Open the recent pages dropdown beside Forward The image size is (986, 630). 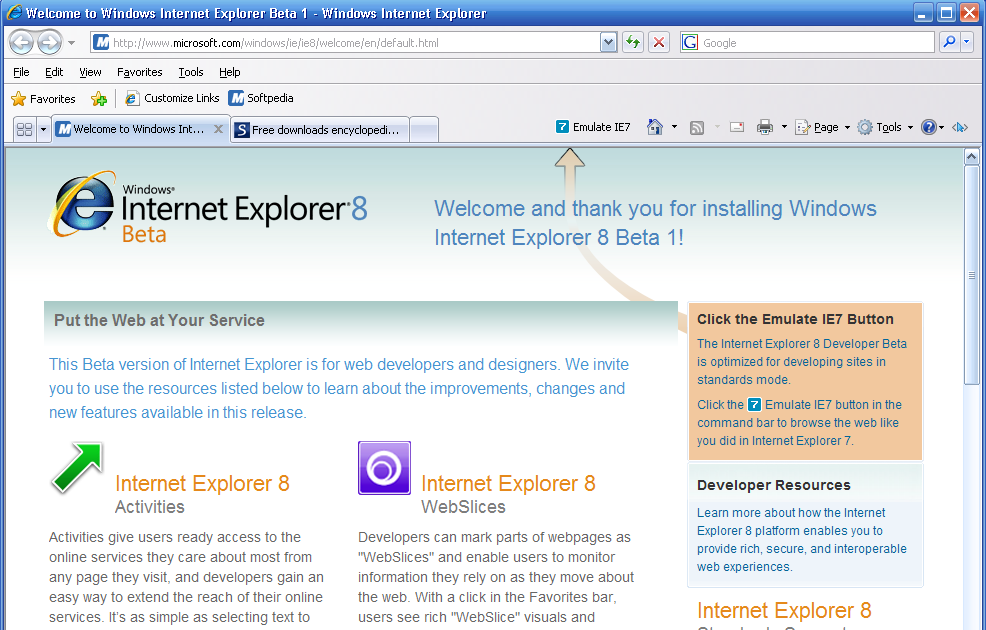[72, 43]
